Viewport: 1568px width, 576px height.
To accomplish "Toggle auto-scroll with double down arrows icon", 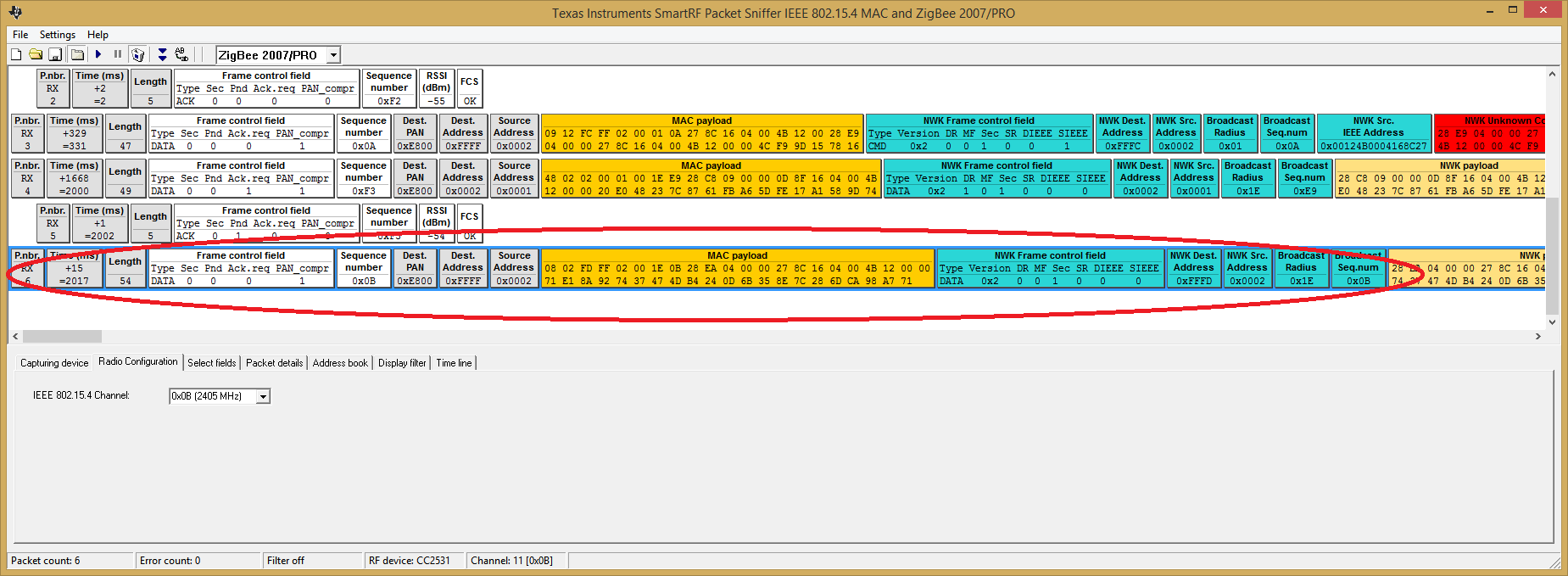I will coord(162,54).
